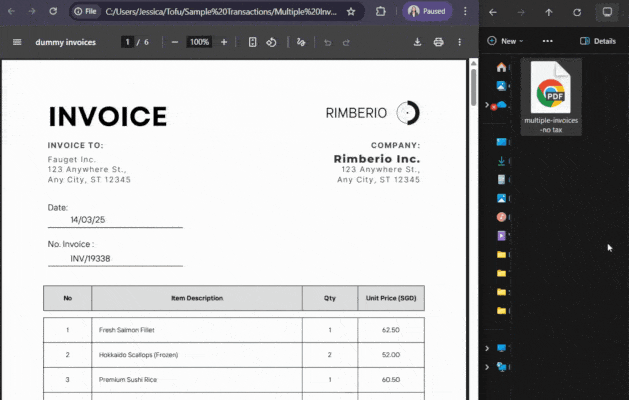
Task: Activate the PDF draw annotation tool
Action: (x=301, y=42)
